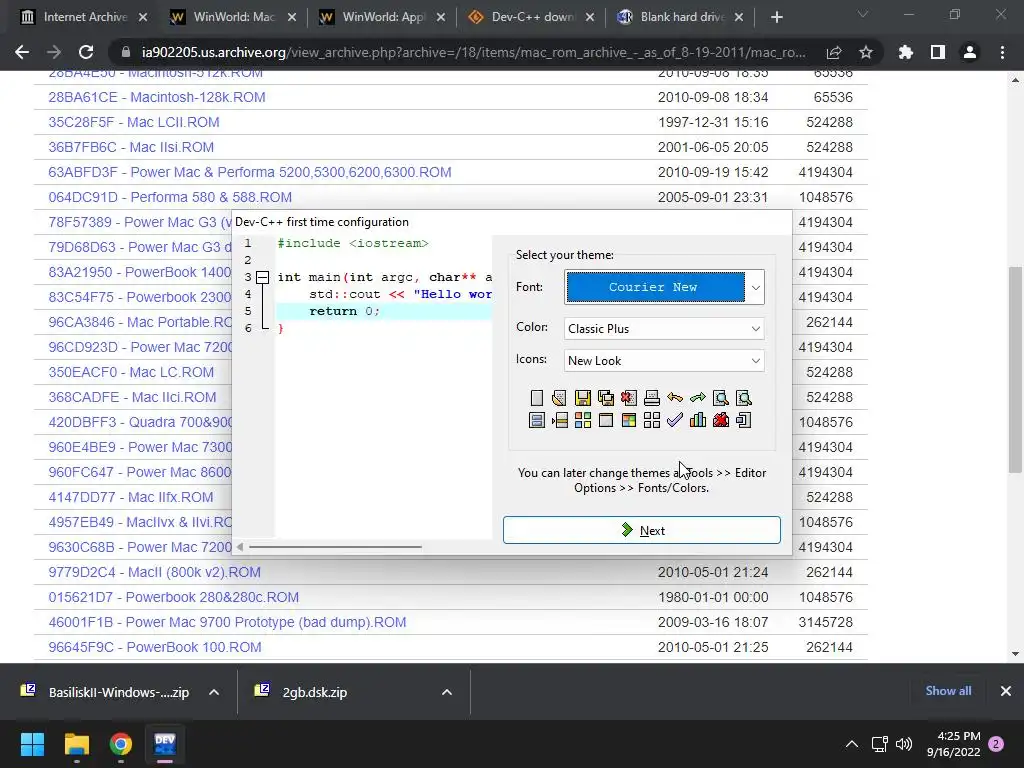1024x768 pixels.
Task: Click Show all downloads
Action: point(948,691)
